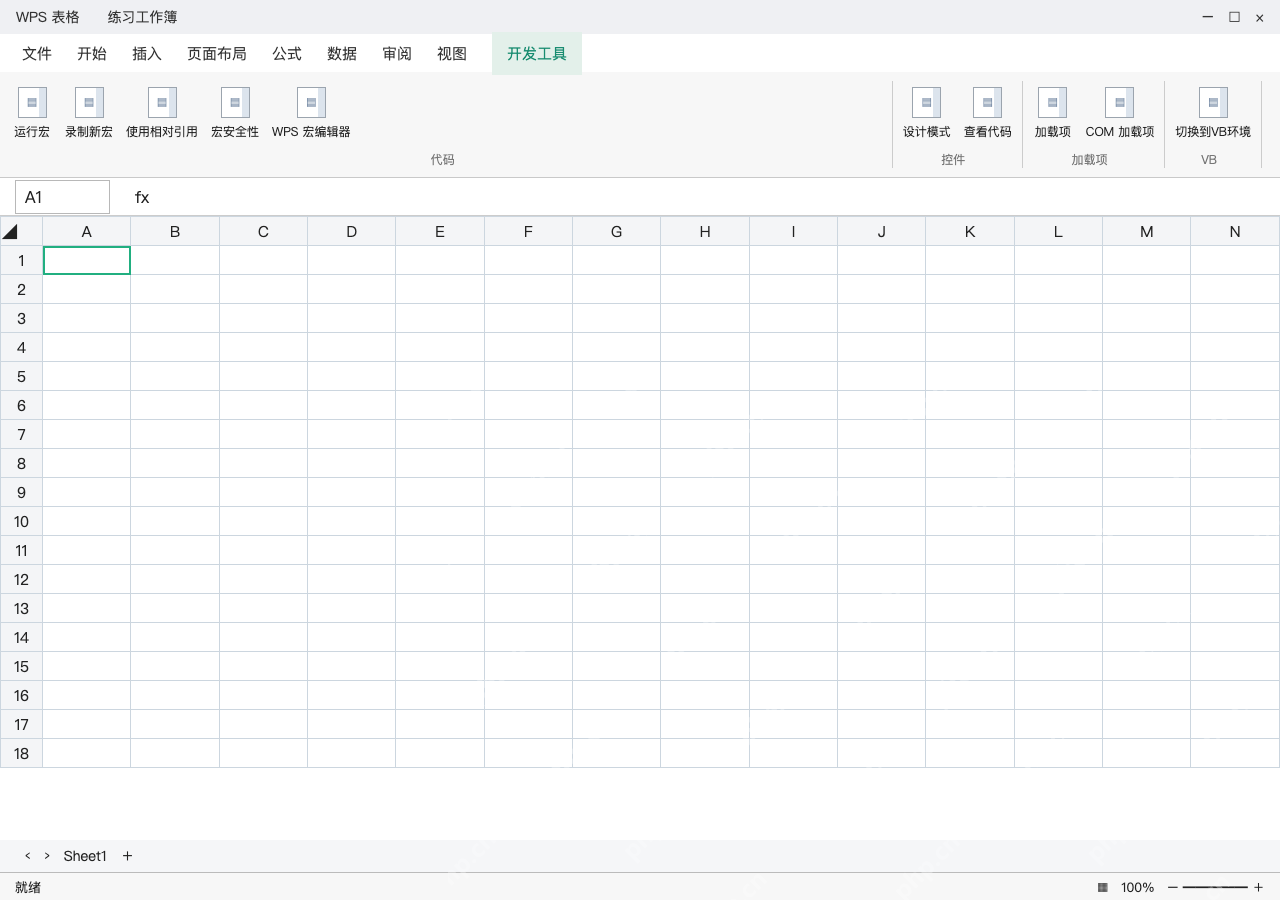The image size is (1280, 900).
Task: Select row 18 header
Action: tap(21, 753)
